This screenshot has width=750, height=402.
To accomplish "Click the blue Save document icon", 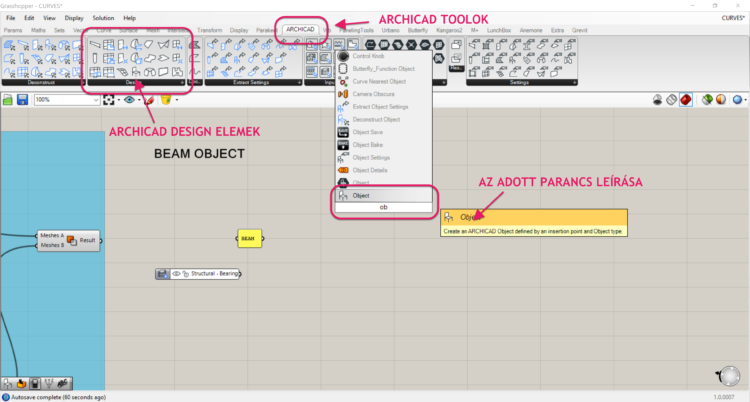I will click(23, 100).
